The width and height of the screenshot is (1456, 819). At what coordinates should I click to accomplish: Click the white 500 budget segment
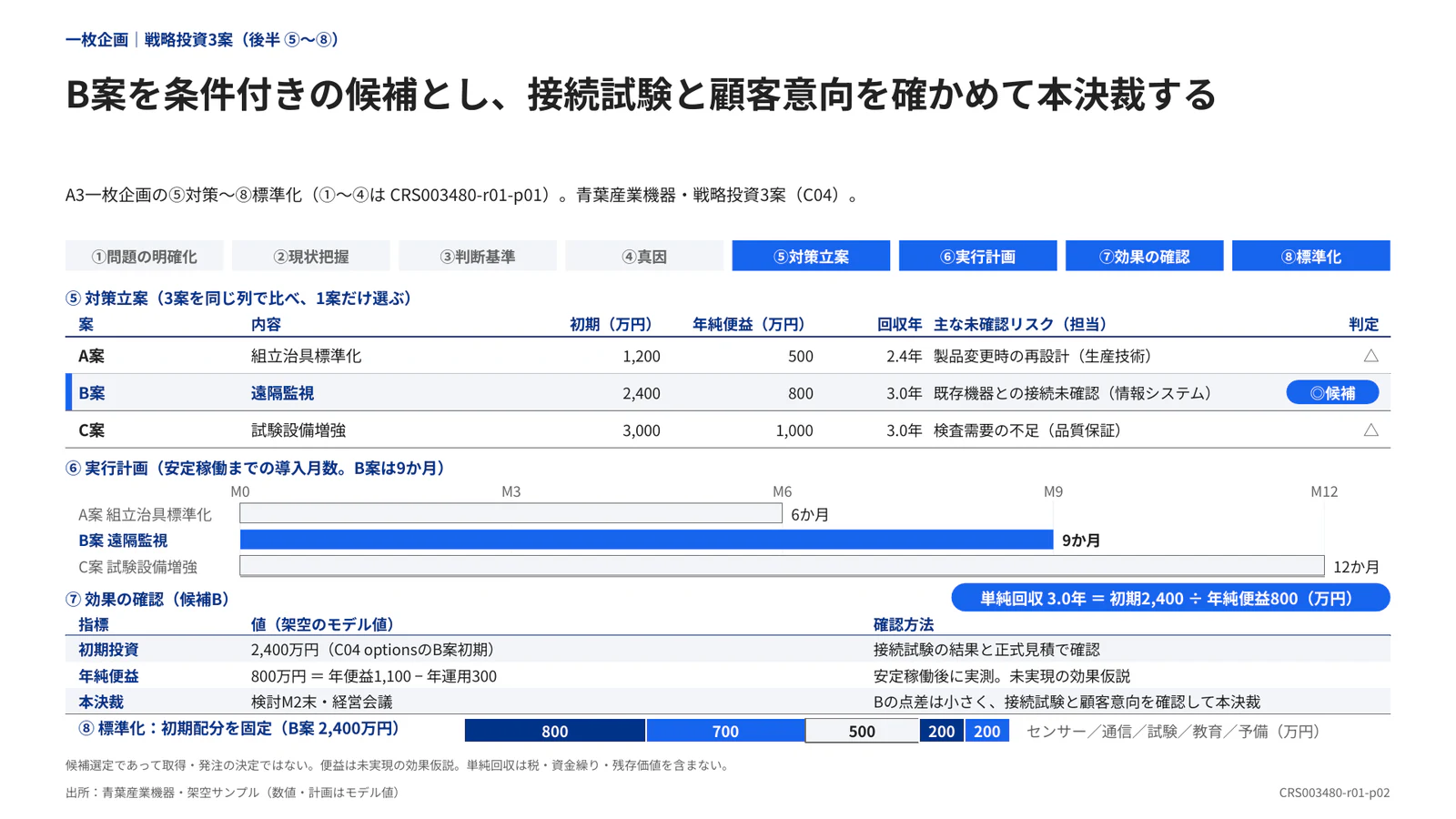862,731
